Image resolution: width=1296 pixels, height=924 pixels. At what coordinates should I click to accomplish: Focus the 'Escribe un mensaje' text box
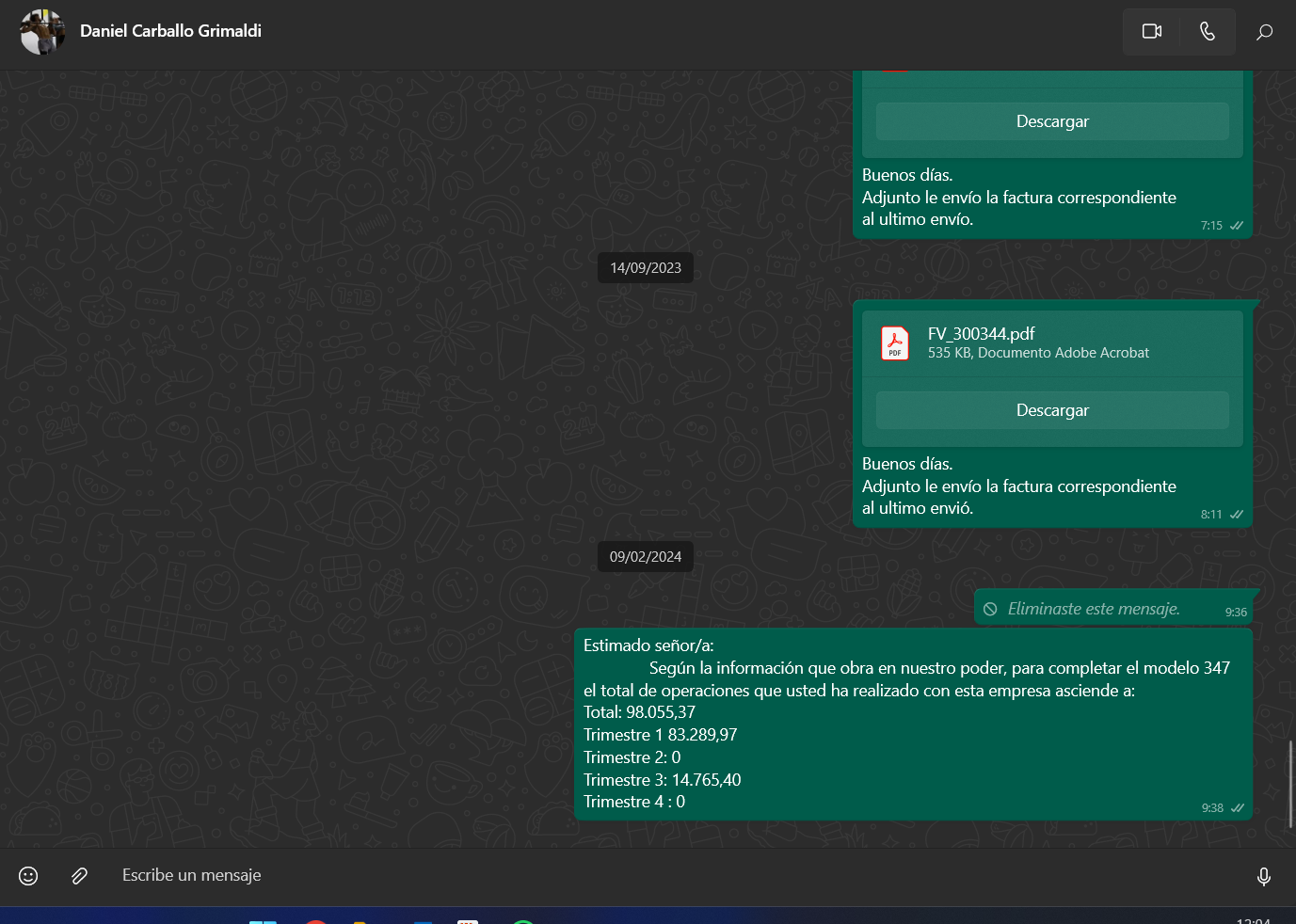coord(659,875)
